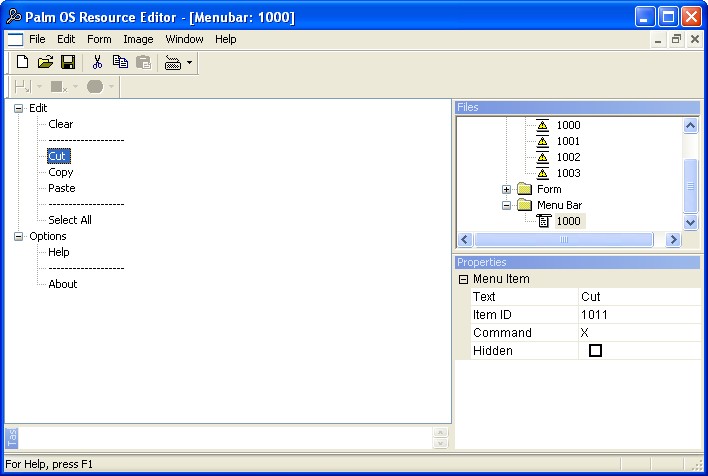Select the Edit node in tree
The image size is (708, 476).
point(38,108)
